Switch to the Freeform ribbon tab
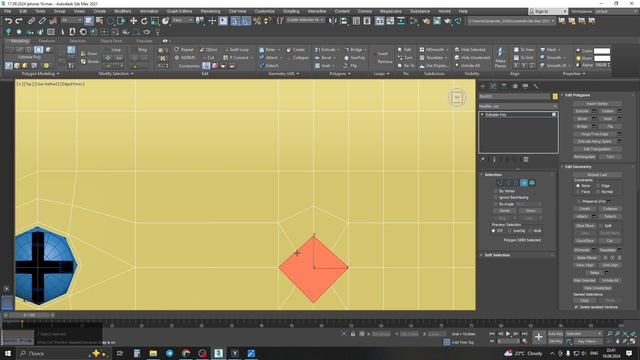 tap(47, 41)
